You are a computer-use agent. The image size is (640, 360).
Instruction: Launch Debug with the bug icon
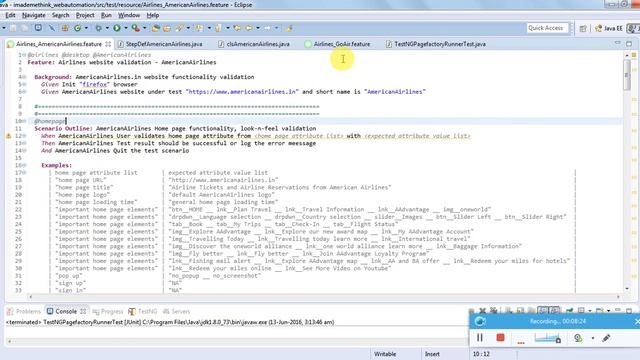98,28
